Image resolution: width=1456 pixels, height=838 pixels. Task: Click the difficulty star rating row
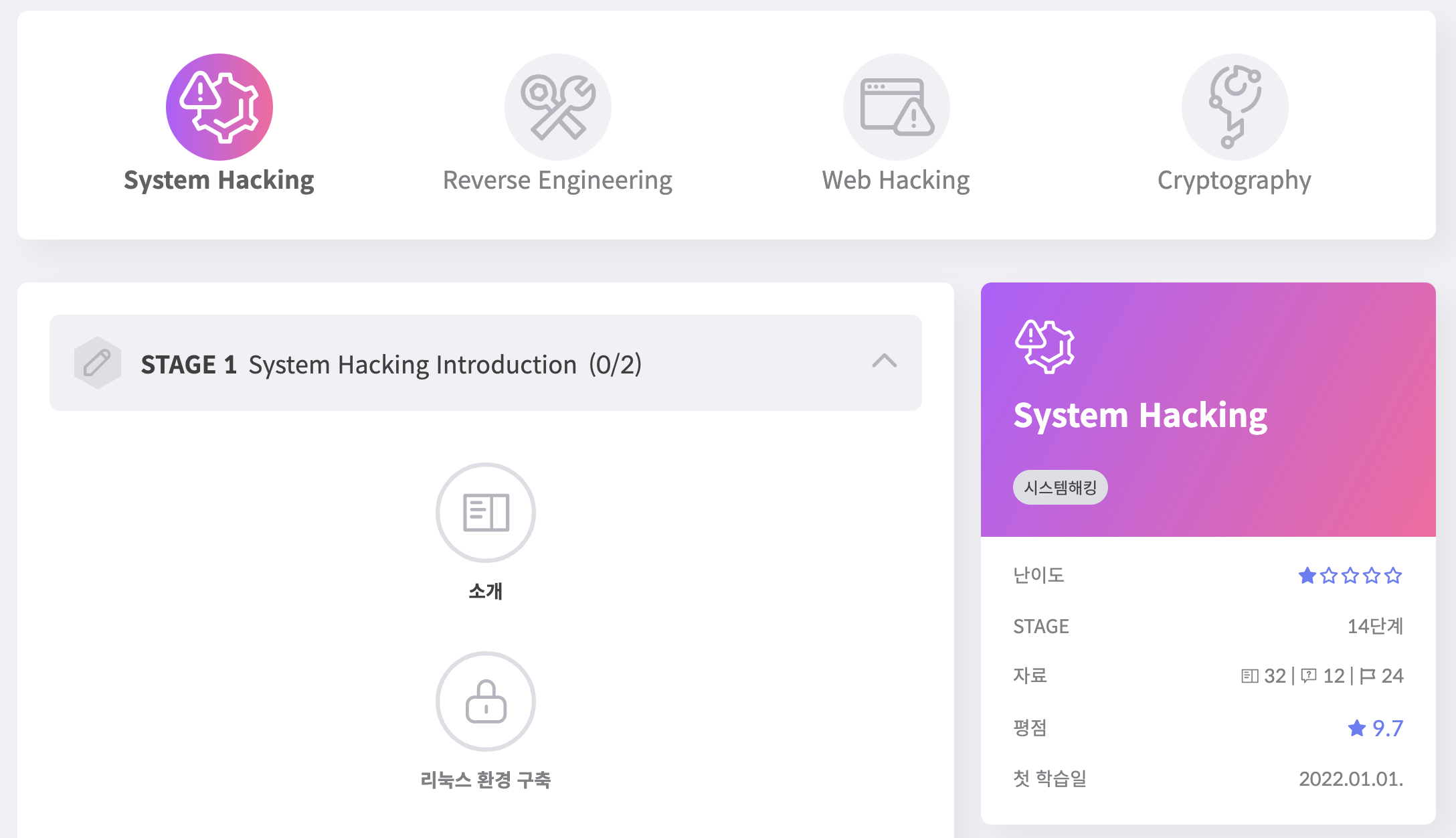tap(1350, 576)
